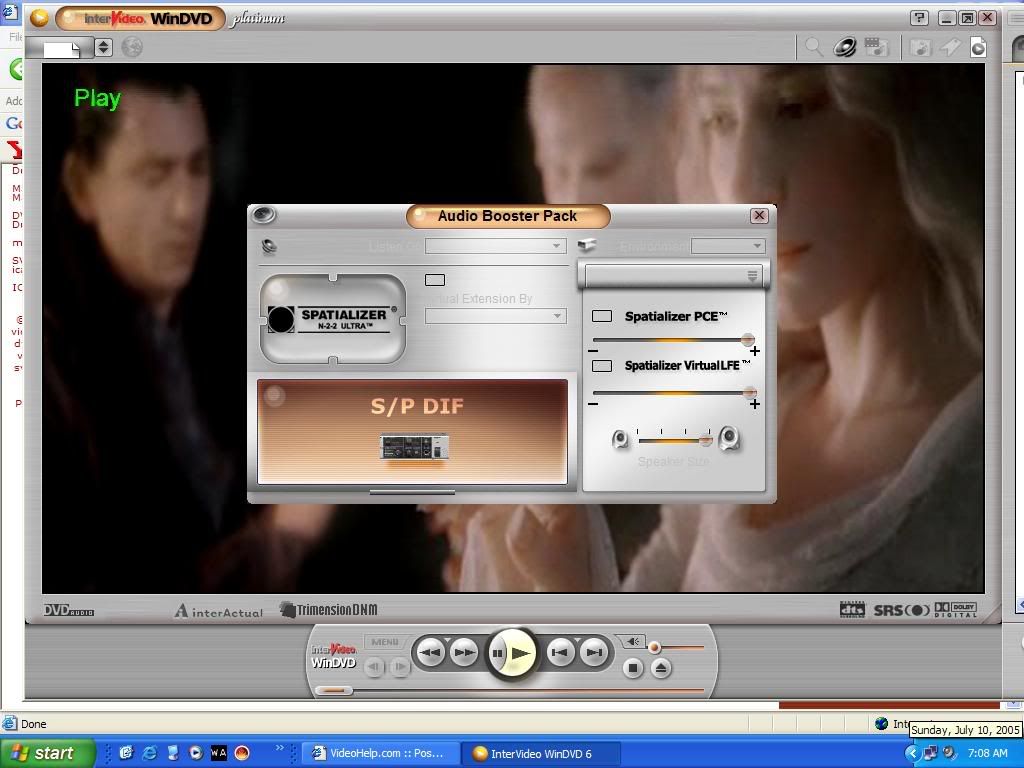Click the playback seek bar handle
The height and width of the screenshot is (768, 1024).
[x=334, y=690]
